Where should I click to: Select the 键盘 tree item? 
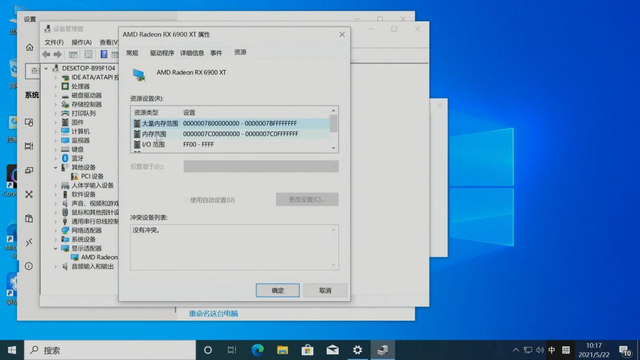[77, 149]
